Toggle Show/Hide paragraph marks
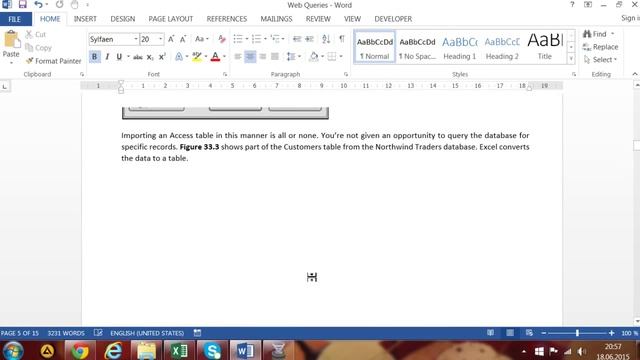 pyautogui.click(x=342, y=39)
